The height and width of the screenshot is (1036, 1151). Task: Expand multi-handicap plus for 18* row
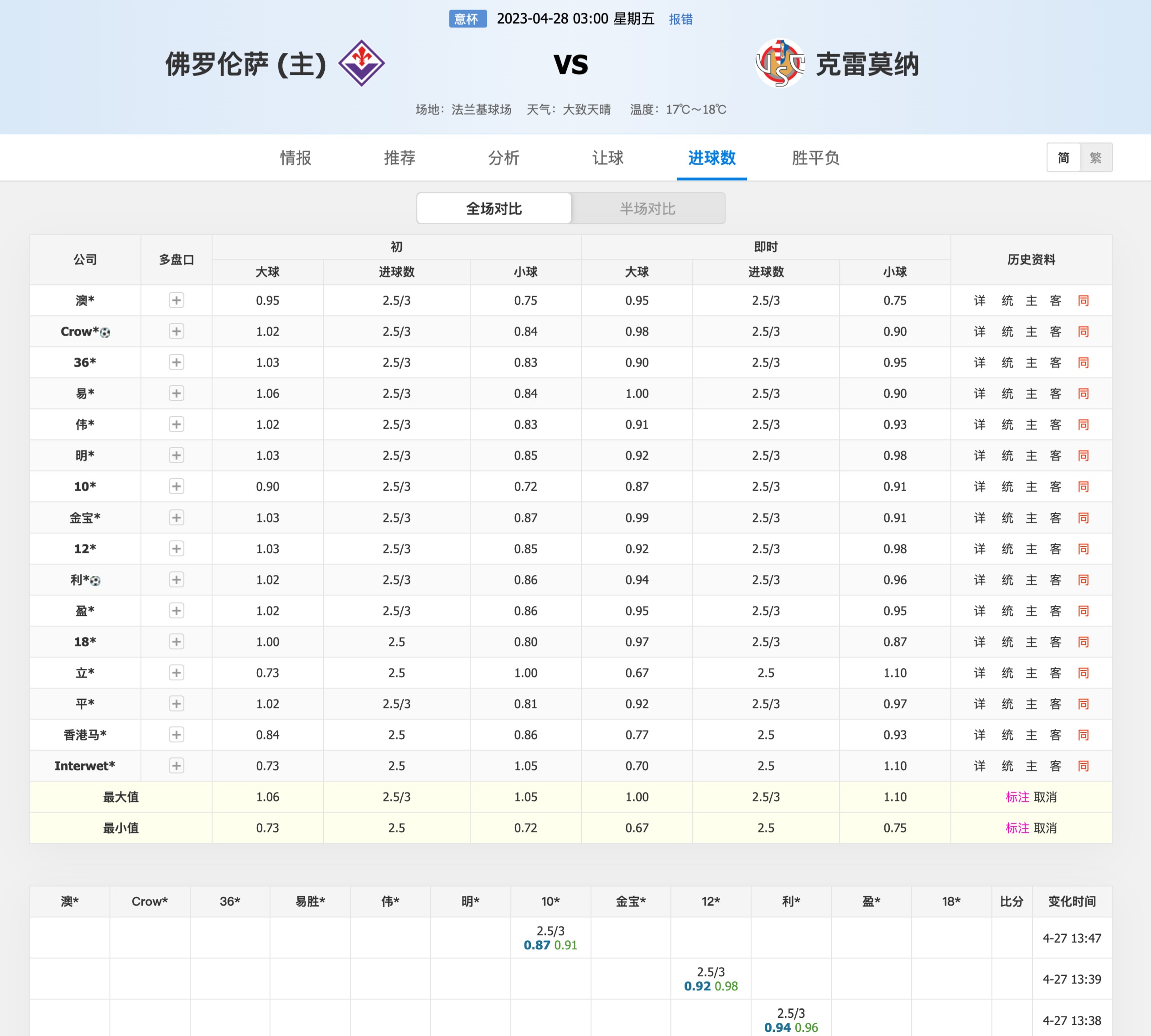pyautogui.click(x=176, y=642)
